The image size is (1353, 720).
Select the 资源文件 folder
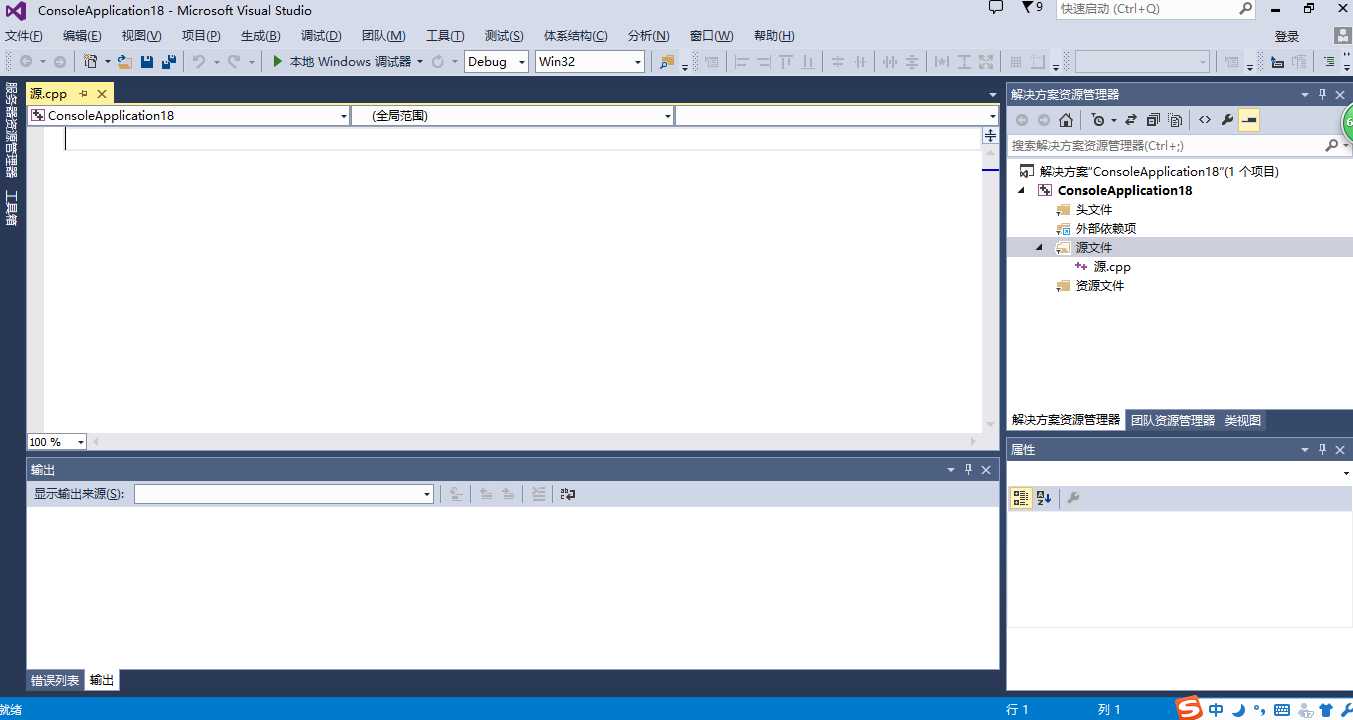pos(1099,286)
